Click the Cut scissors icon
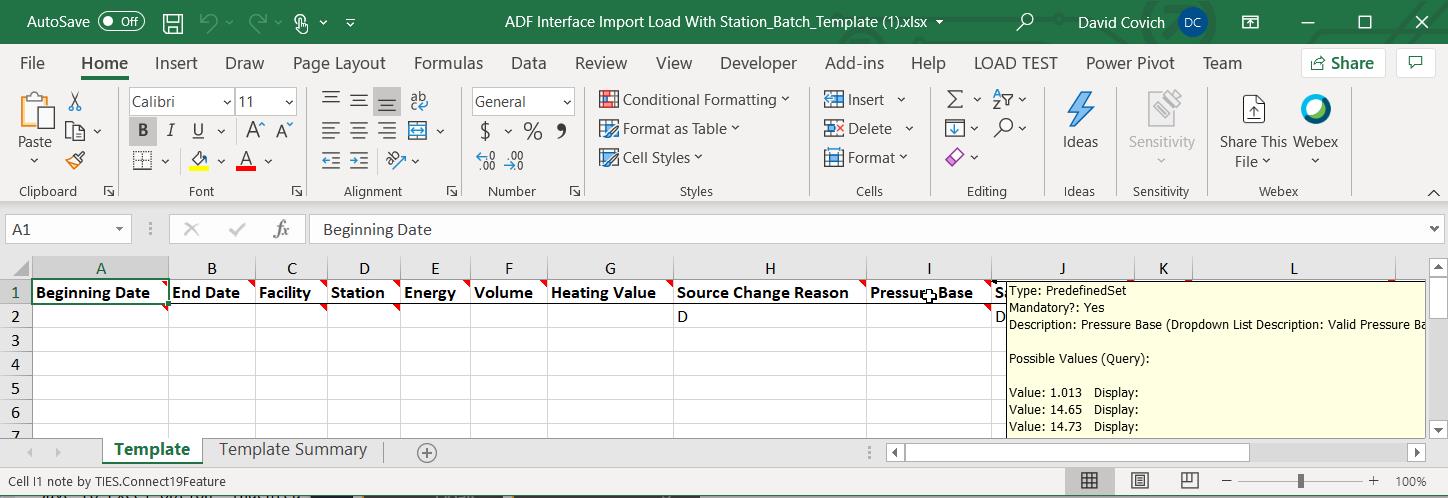This screenshot has height=498, width=1448. 75,102
